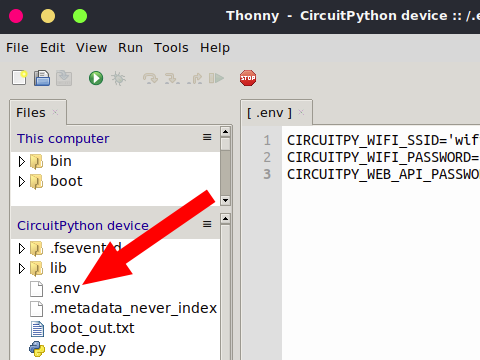Click the Step out debugger icon

195,79
